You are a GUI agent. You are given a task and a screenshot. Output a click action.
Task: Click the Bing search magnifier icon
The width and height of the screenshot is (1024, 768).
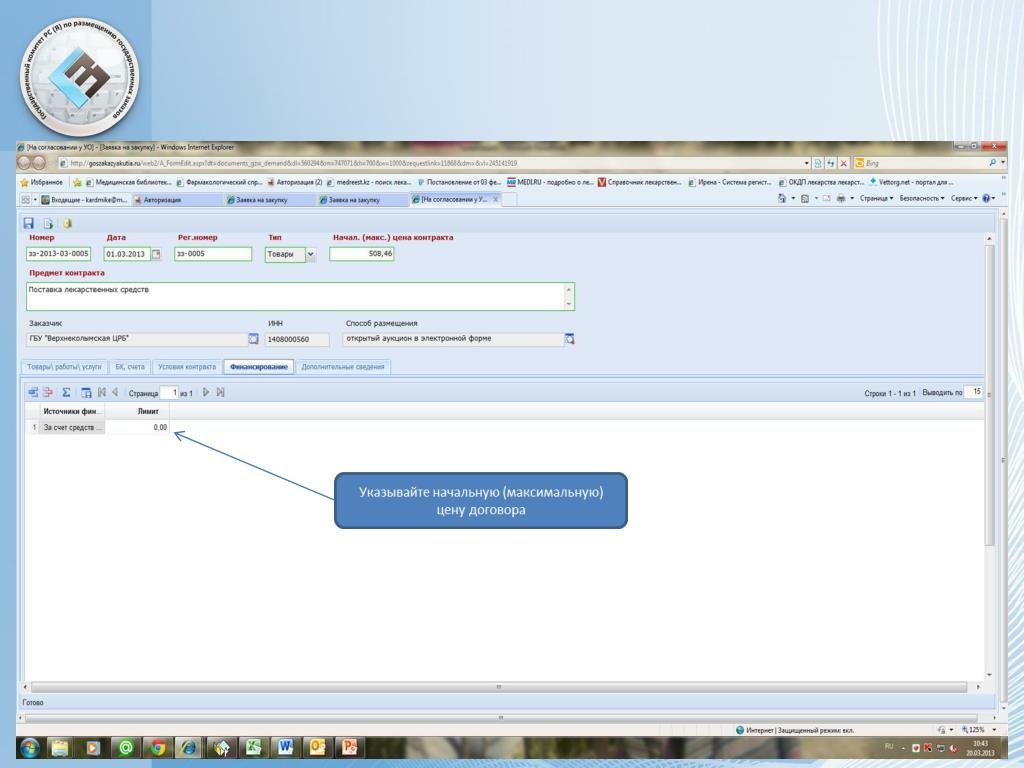pyautogui.click(x=993, y=163)
